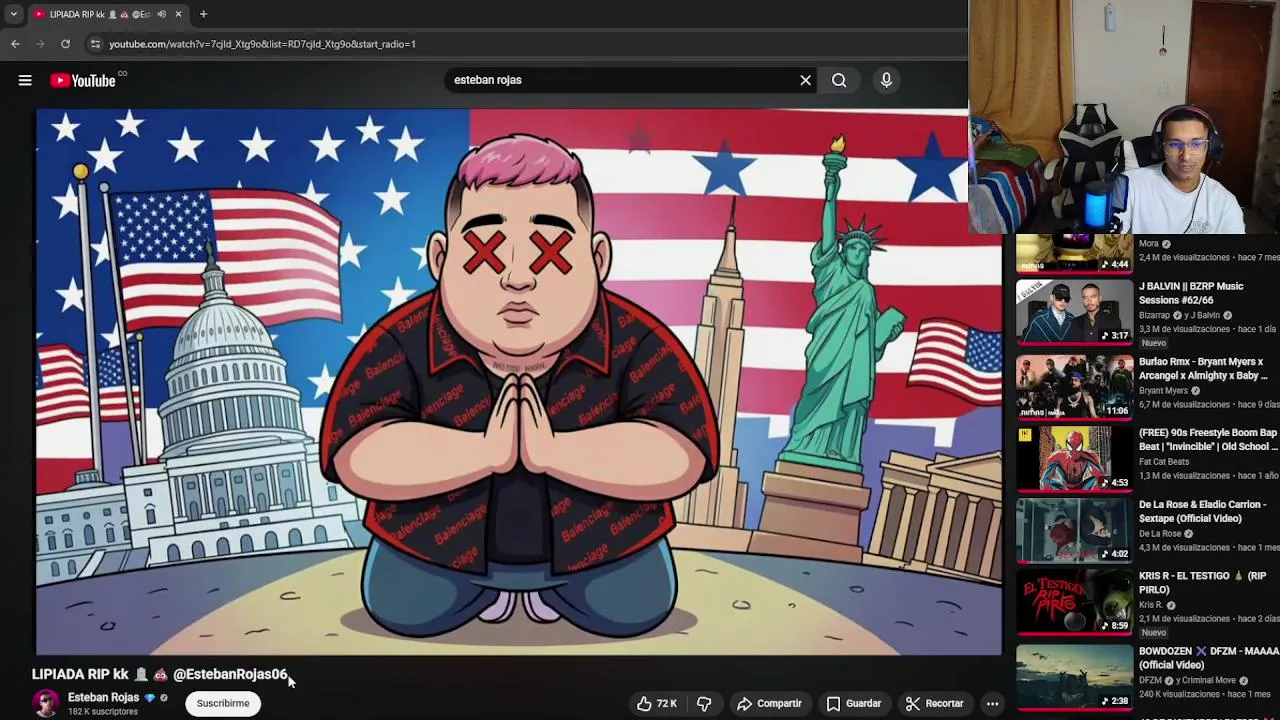Open the J BALVIN || BZRP Music Sessions title
The height and width of the screenshot is (720, 1280).
(x=1191, y=293)
